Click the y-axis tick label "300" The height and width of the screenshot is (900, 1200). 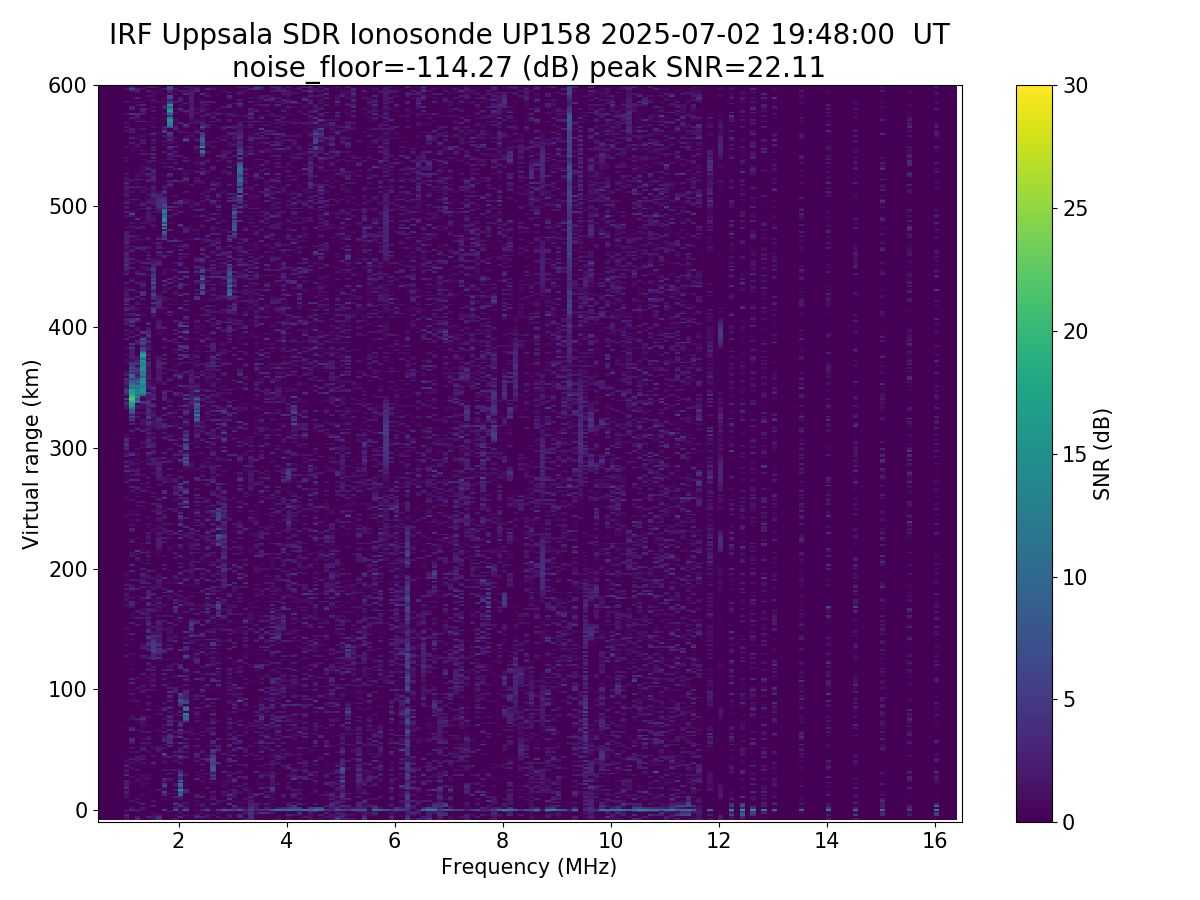click(68, 448)
